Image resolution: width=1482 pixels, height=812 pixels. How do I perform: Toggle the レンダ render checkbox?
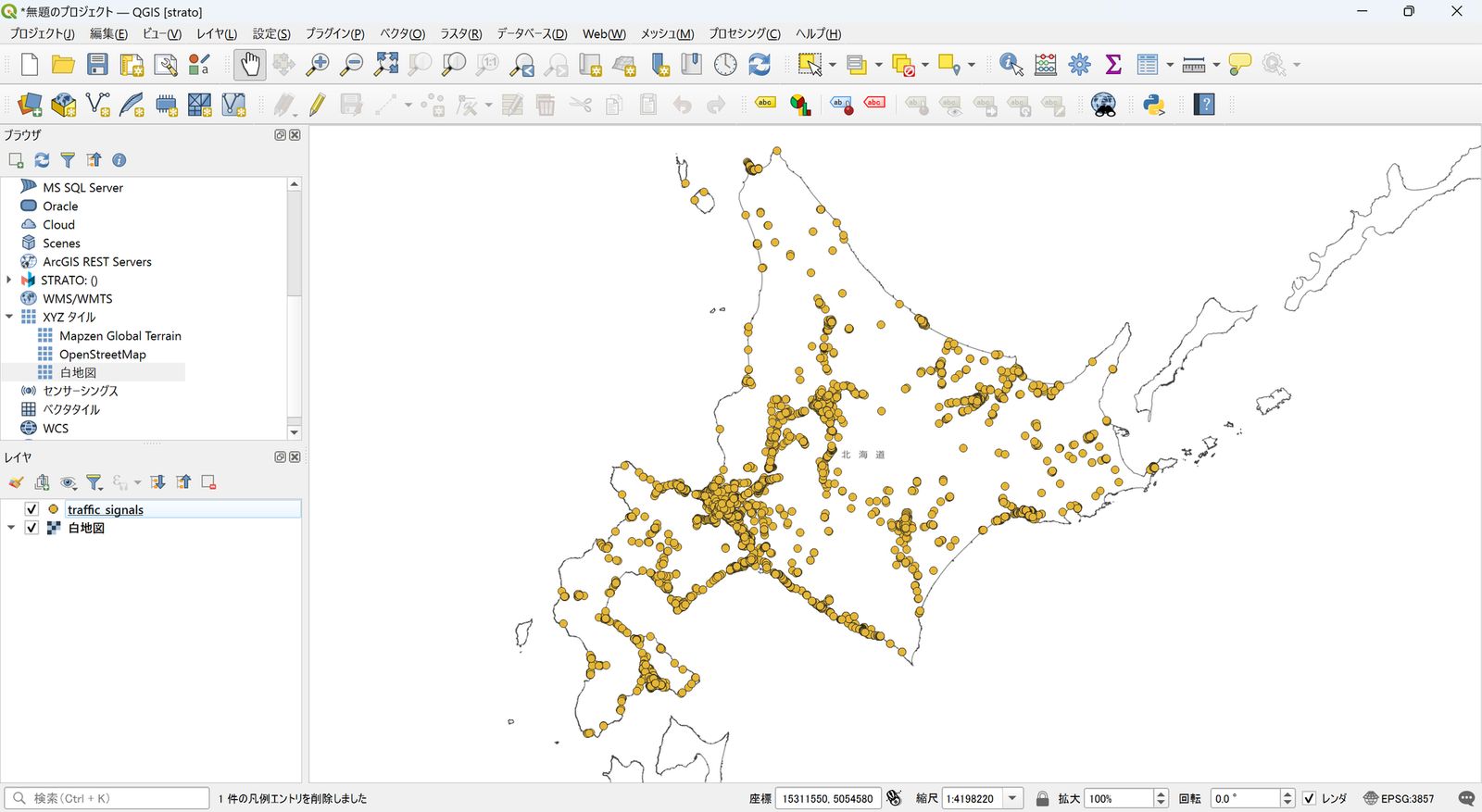tap(1309, 798)
